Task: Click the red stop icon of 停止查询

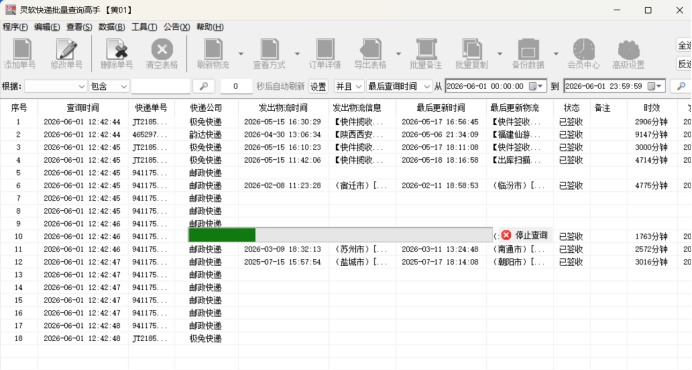Action: (x=506, y=235)
